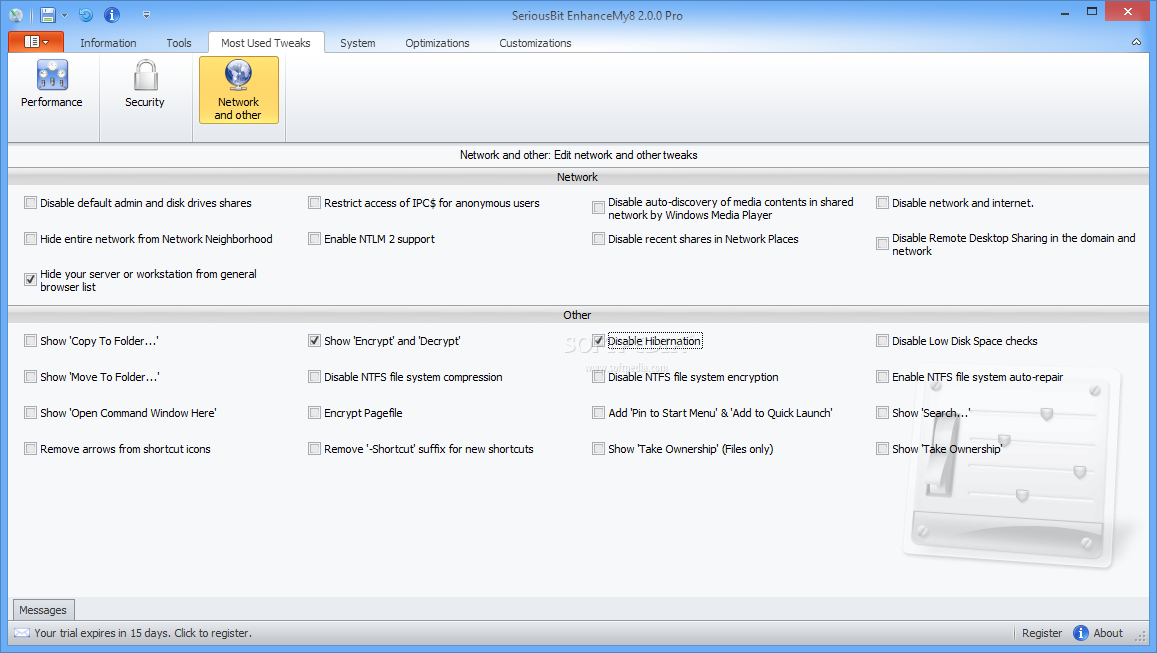Open the quick access toolbar customize dropdown
The image size is (1157, 653).
pyautogui.click(x=146, y=15)
